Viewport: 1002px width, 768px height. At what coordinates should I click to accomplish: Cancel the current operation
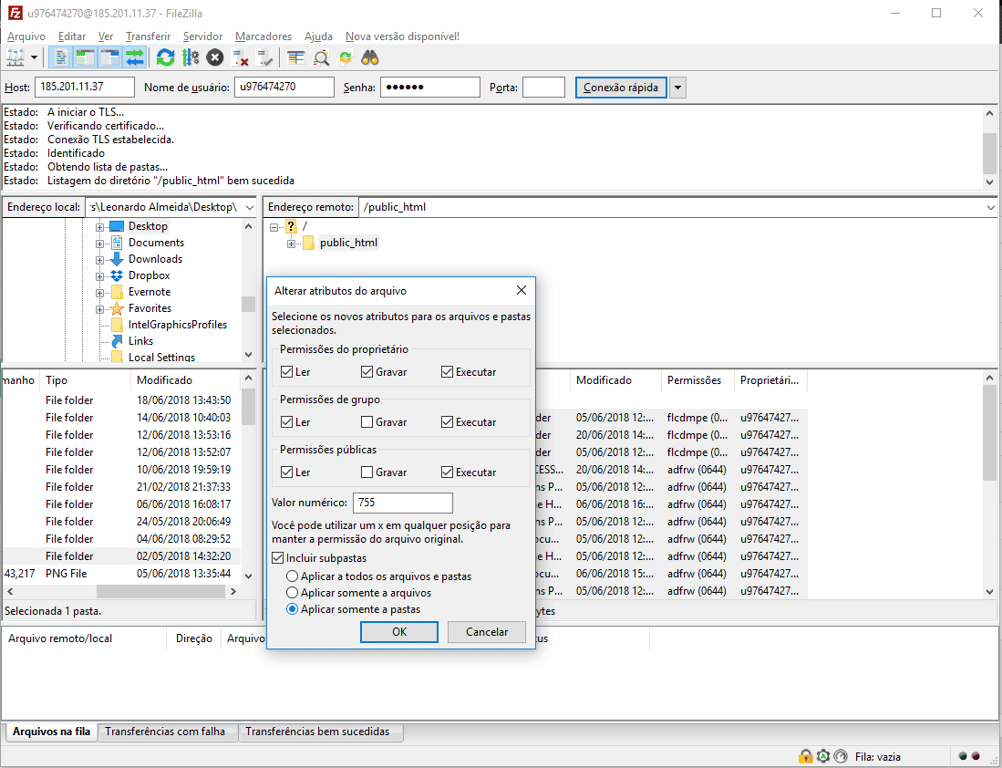[214, 57]
